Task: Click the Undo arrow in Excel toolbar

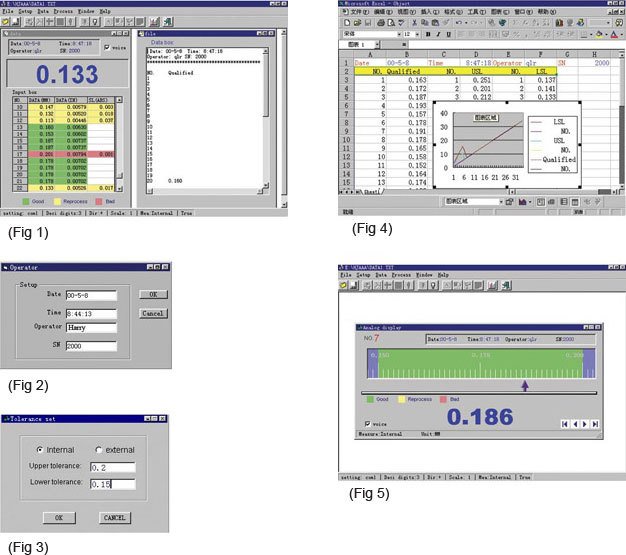Action: tap(459, 23)
